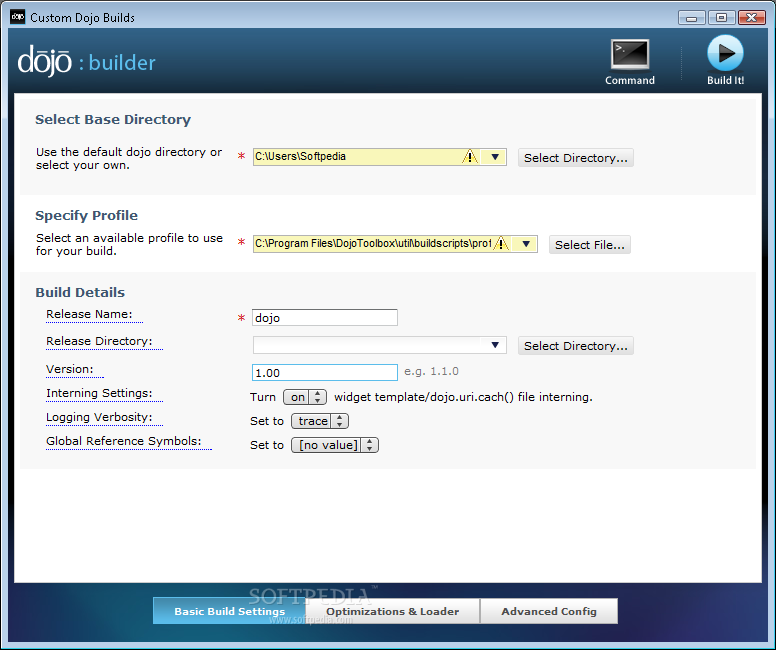Image resolution: width=776 pixels, height=650 pixels.
Task: Switch to Basic Build Settings tab
Action: [x=230, y=611]
